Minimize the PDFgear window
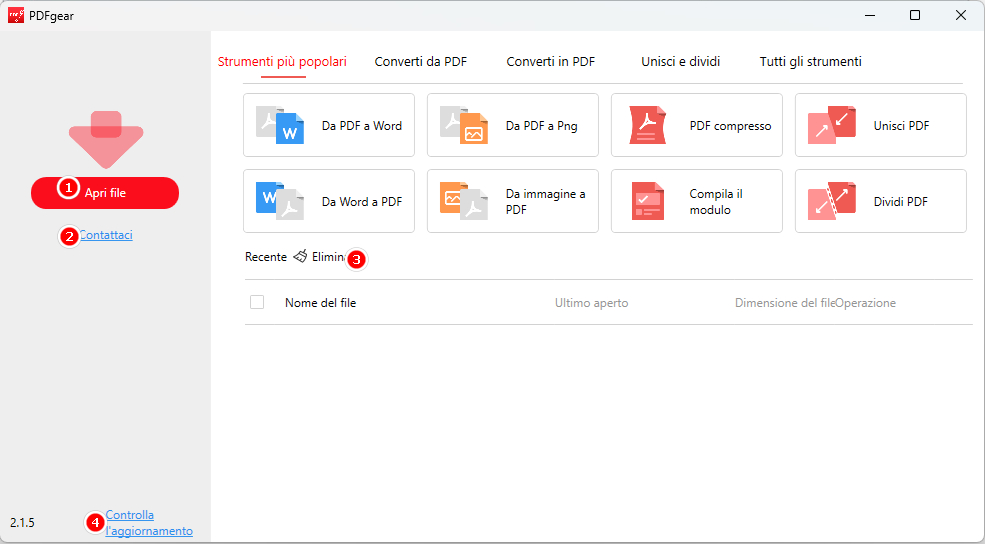This screenshot has height=544, width=985. coord(870,15)
